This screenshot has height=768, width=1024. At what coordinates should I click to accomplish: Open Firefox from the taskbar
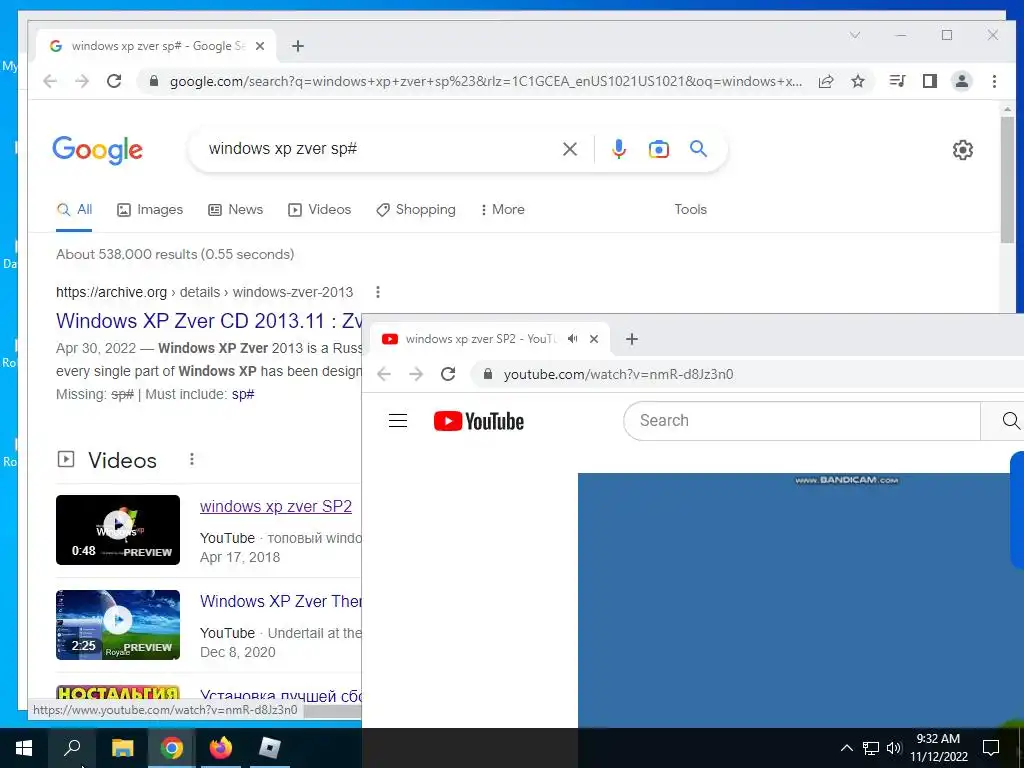[221, 748]
